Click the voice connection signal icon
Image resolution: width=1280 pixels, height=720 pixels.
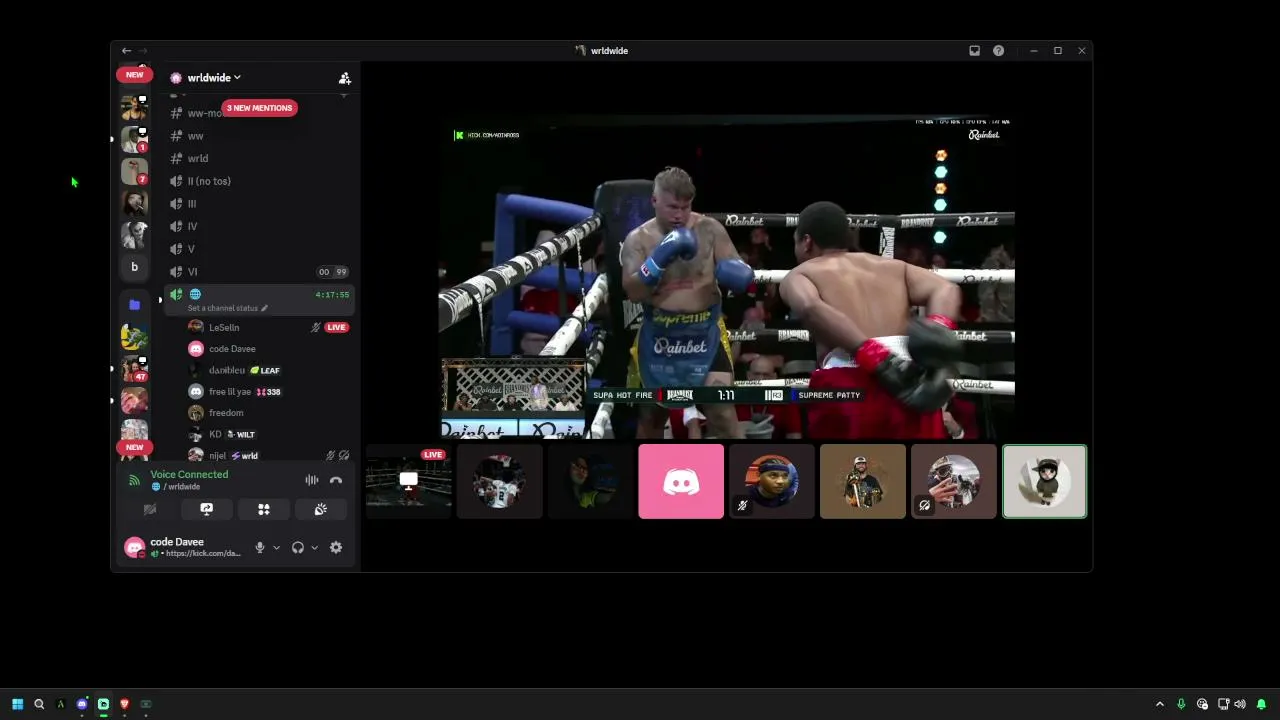pyautogui.click(x=134, y=481)
